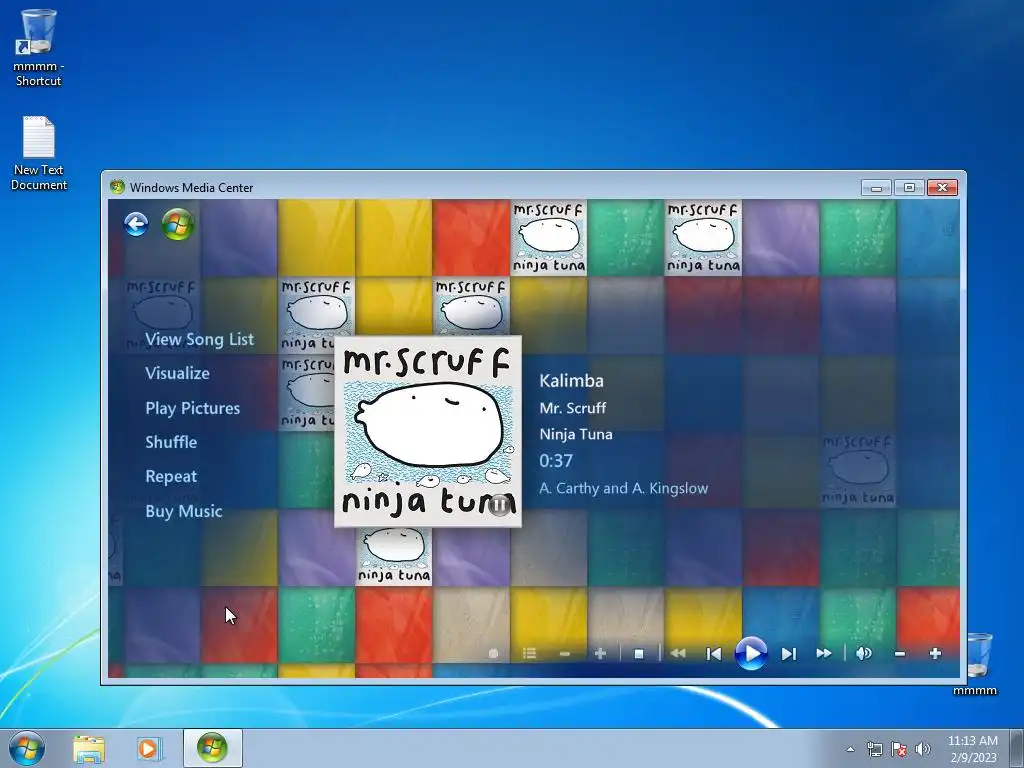Mute audio with the speaker icon
The image size is (1024, 768).
click(x=863, y=653)
